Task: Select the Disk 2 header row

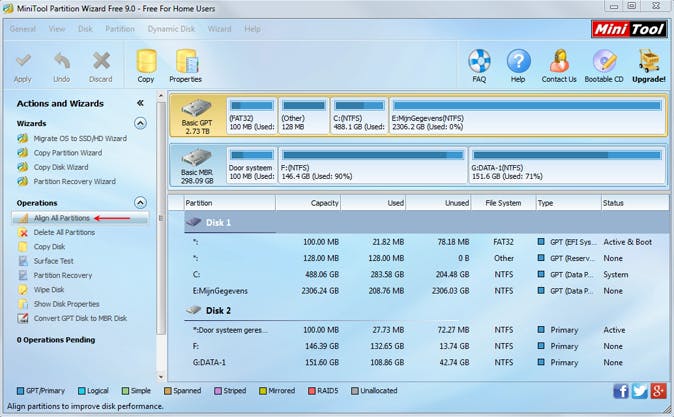Action: (x=426, y=310)
